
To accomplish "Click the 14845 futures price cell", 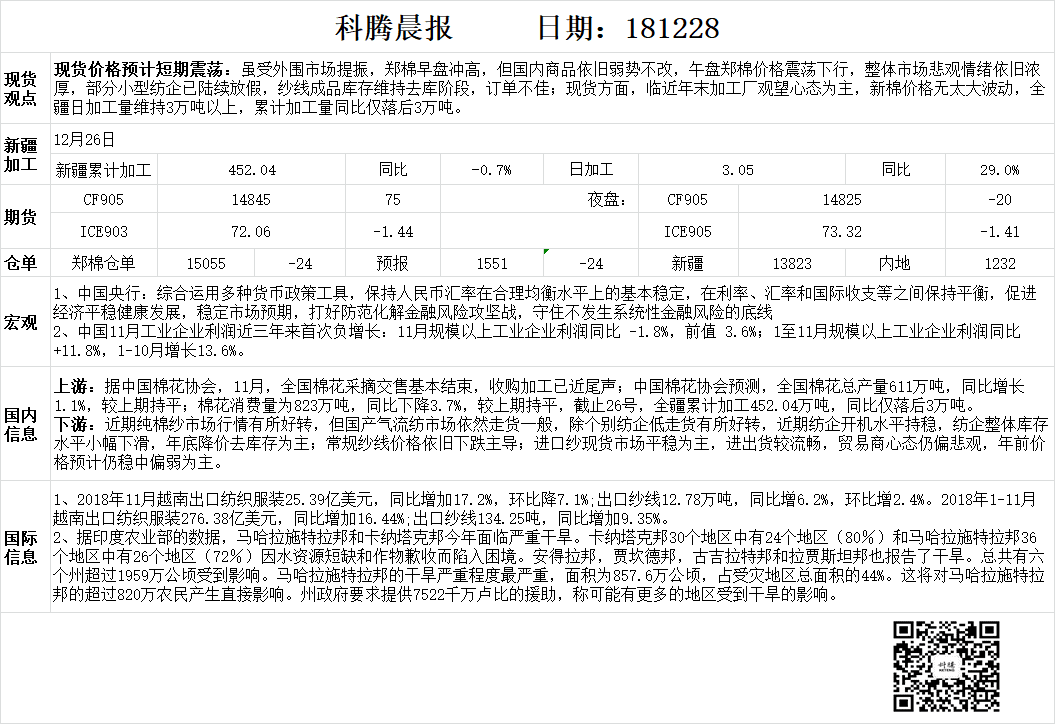I will [251, 200].
